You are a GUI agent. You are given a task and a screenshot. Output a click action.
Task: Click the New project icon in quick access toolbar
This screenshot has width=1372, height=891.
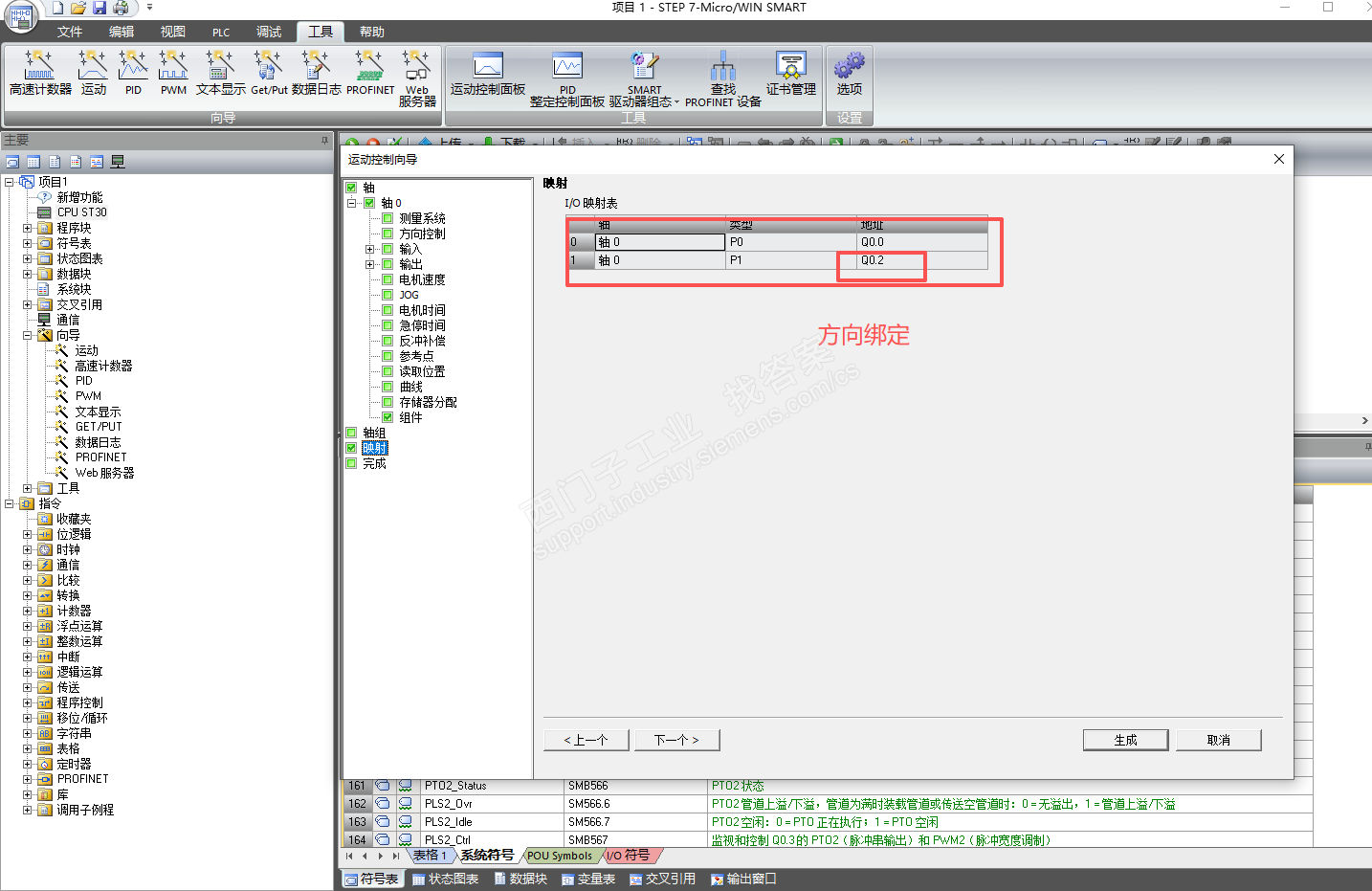(57, 8)
